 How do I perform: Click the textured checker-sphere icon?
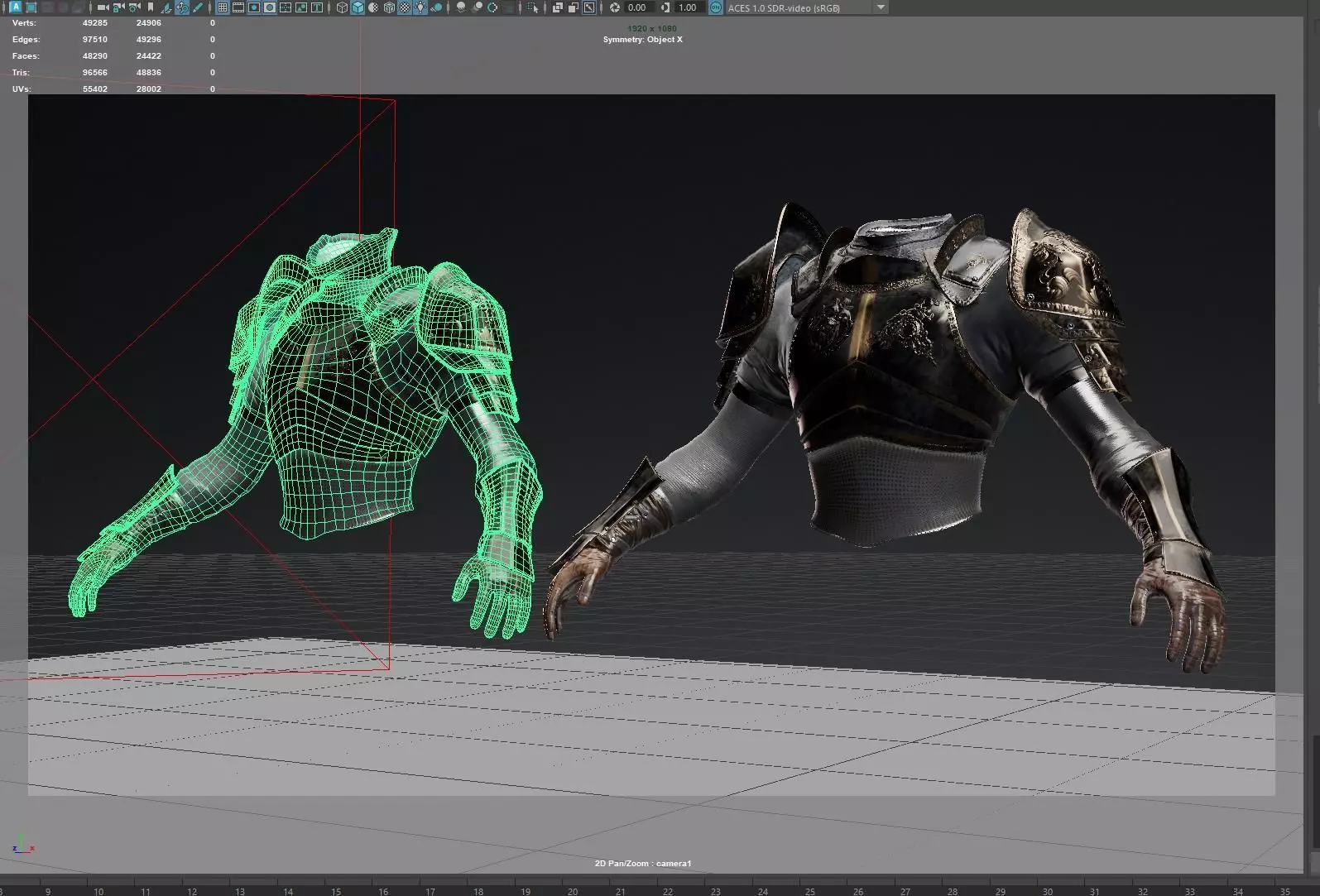(405, 7)
